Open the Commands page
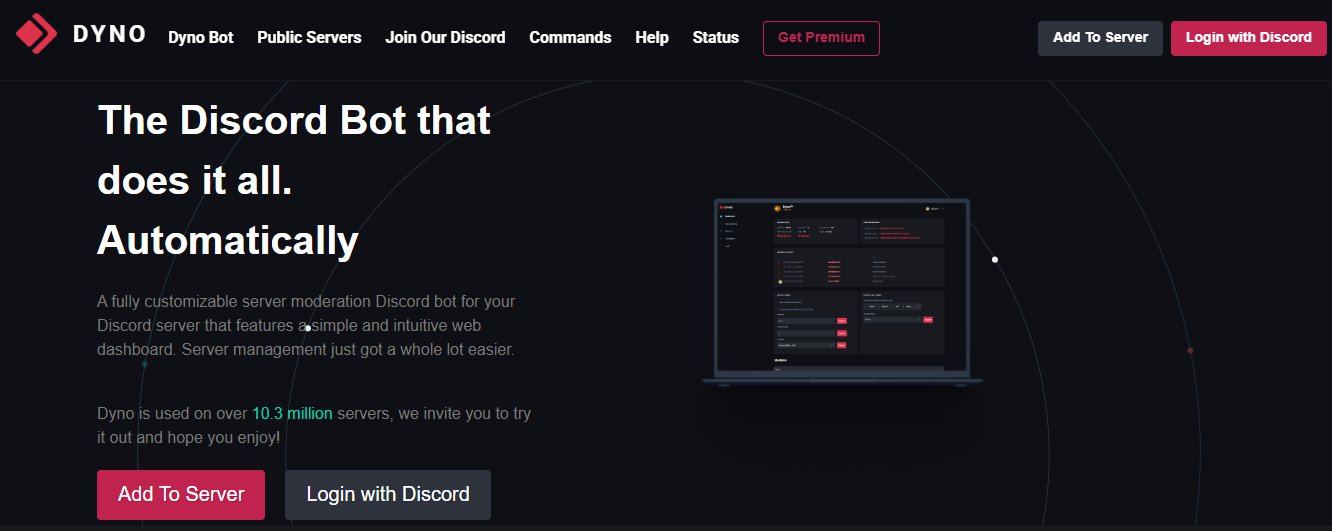The width and height of the screenshot is (1332, 531). [570, 38]
